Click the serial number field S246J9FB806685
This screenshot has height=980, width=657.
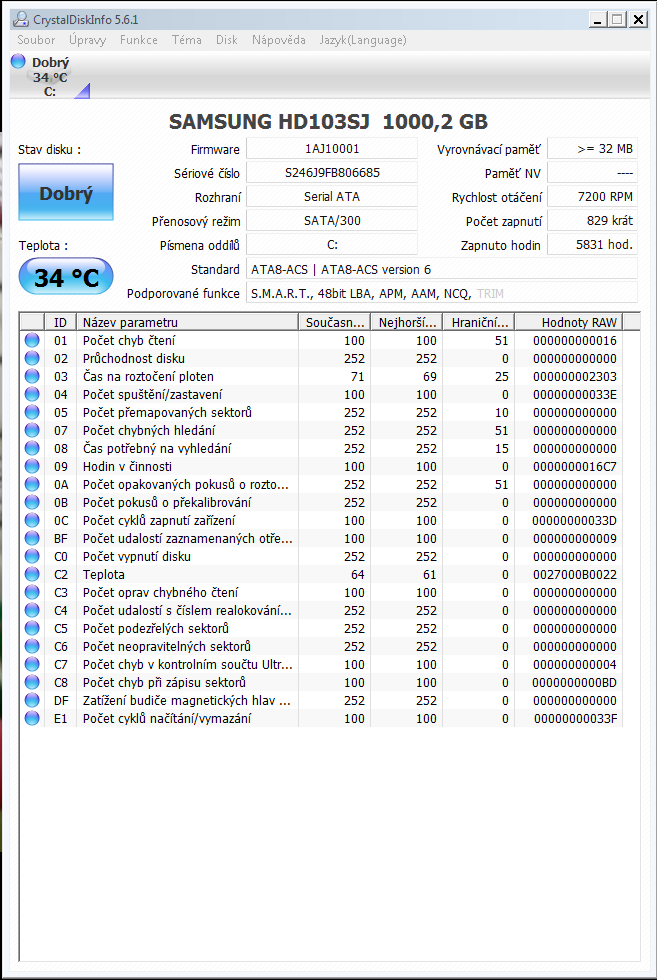(332, 172)
